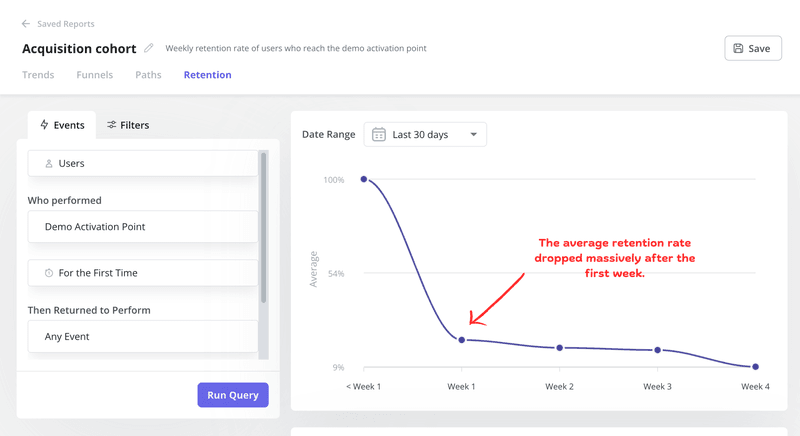Open the Demo Activation Point selector

[x=143, y=227]
